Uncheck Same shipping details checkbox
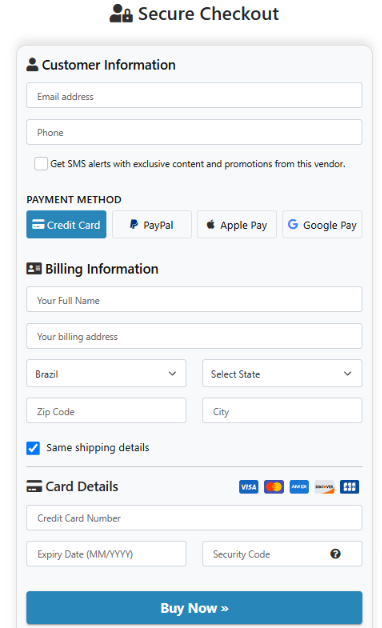382x628 pixels. [x=33, y=448]
